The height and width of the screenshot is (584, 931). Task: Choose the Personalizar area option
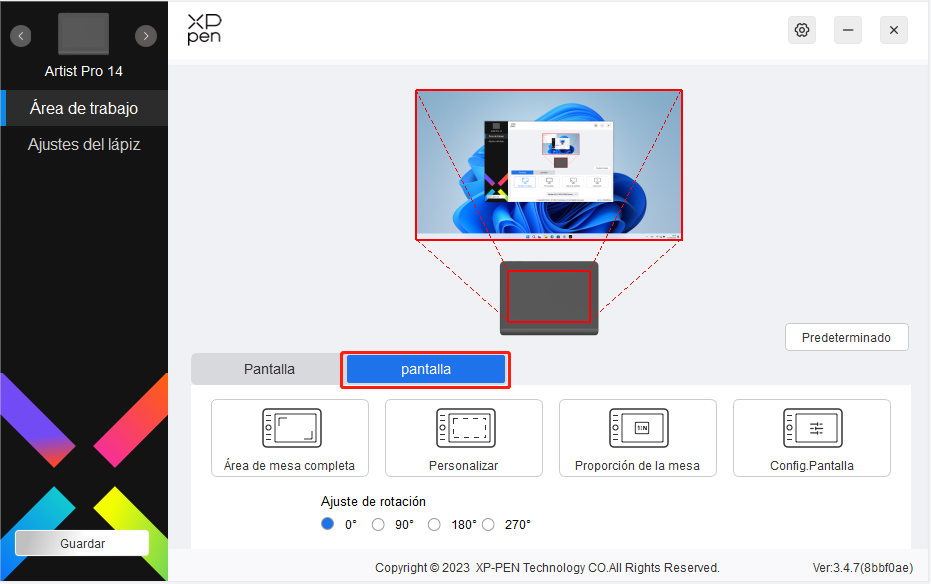[x=464, y=438]
